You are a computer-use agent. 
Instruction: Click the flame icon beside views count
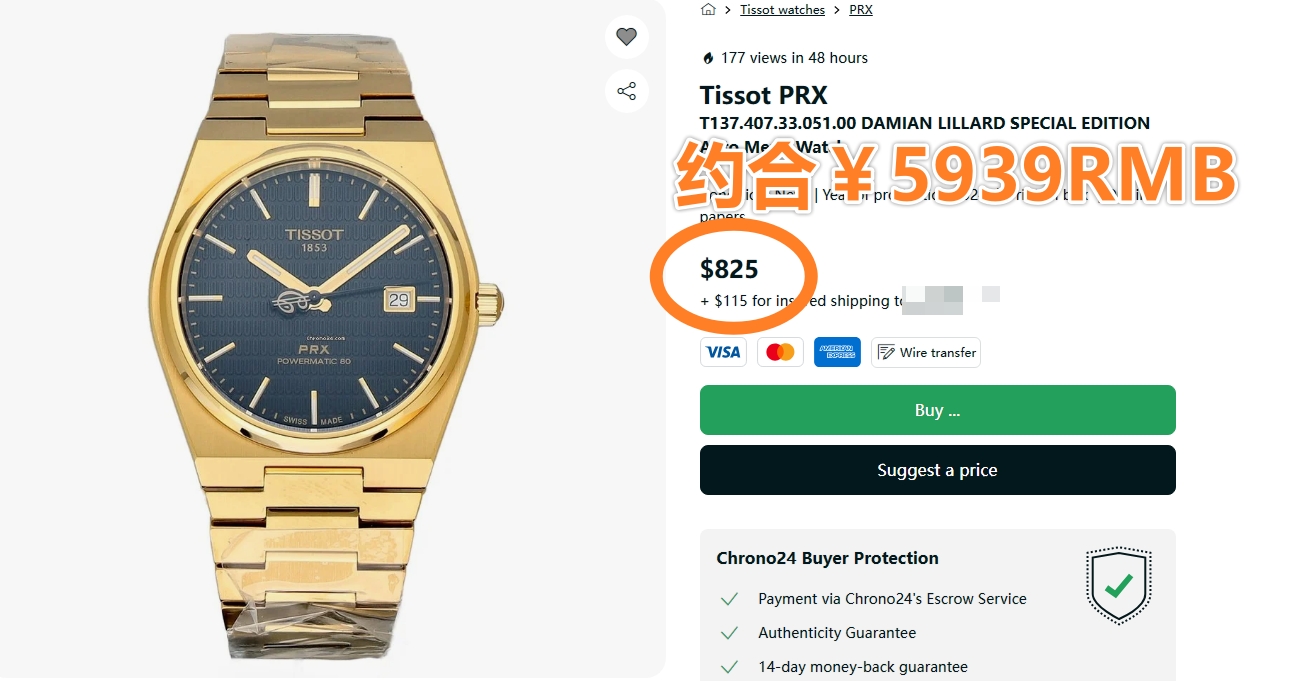tap(708, 58)
